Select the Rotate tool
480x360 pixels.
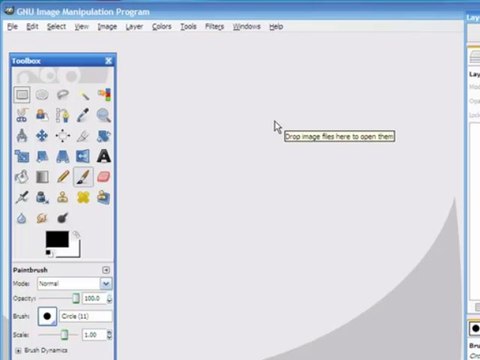tap(104, 136)
